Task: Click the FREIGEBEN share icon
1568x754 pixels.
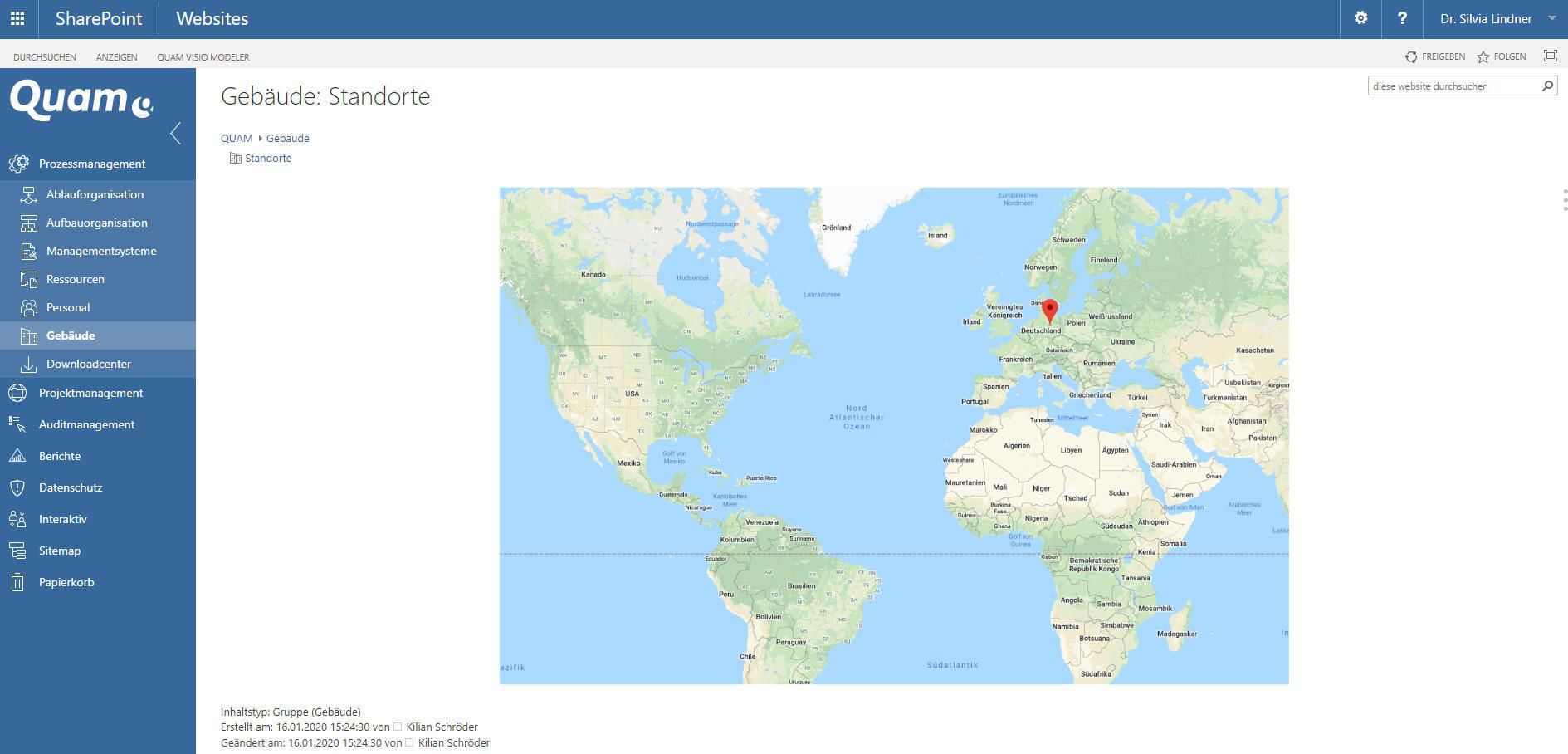Action: [x=1411, y=57]
